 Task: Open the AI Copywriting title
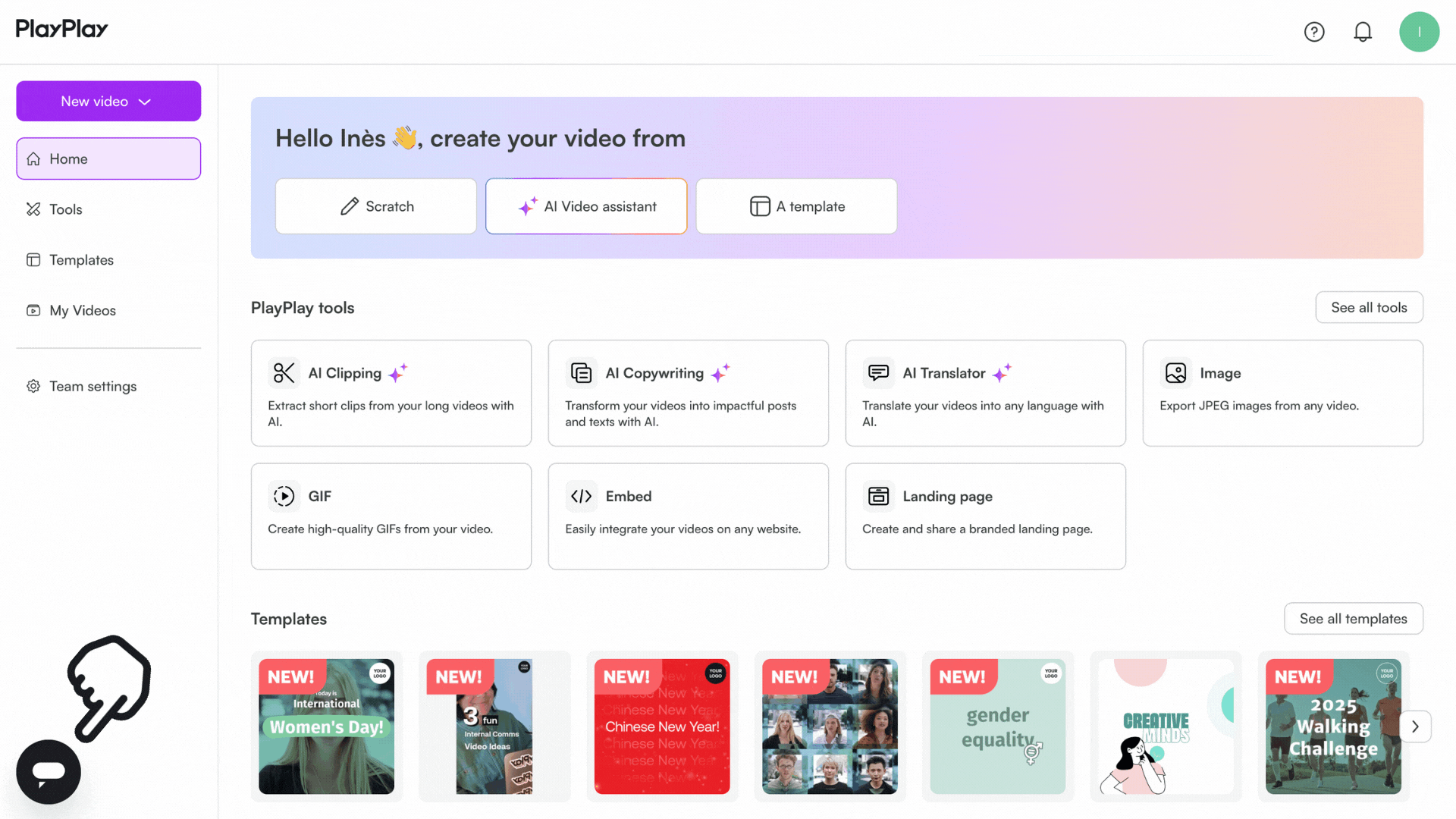point(654,373)
